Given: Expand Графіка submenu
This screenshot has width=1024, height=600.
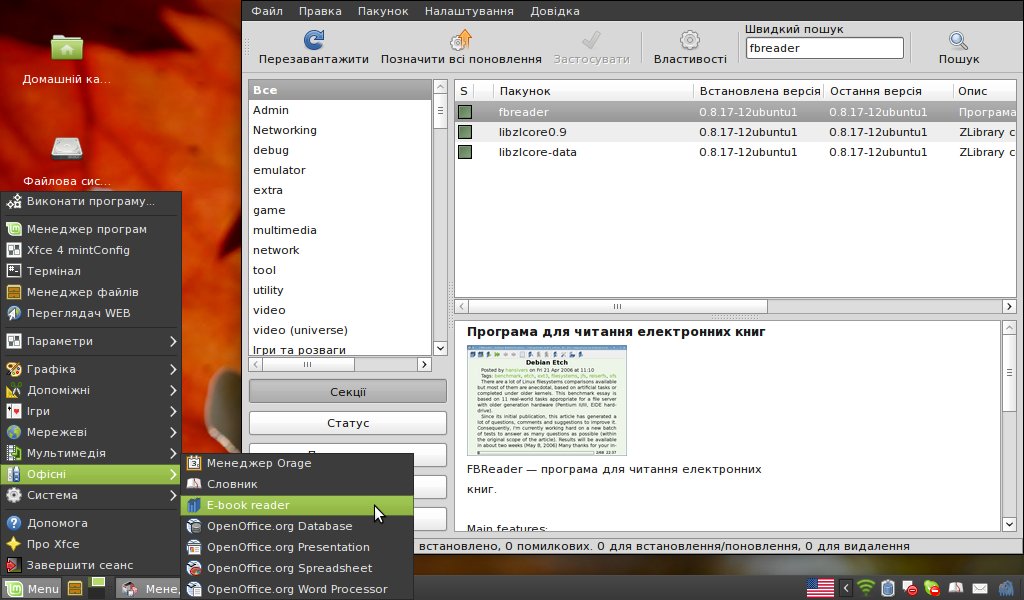Looking at the screenshot, I should pyautogui.click(x=91, y=369).
